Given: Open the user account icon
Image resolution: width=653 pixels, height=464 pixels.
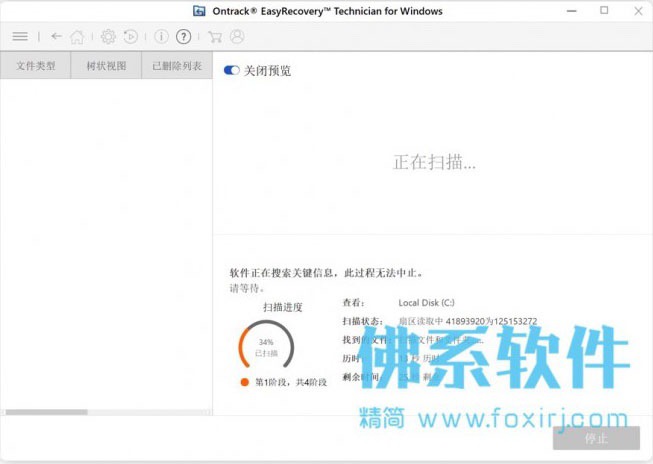Looking at the screenshot, I should (237, 37).
